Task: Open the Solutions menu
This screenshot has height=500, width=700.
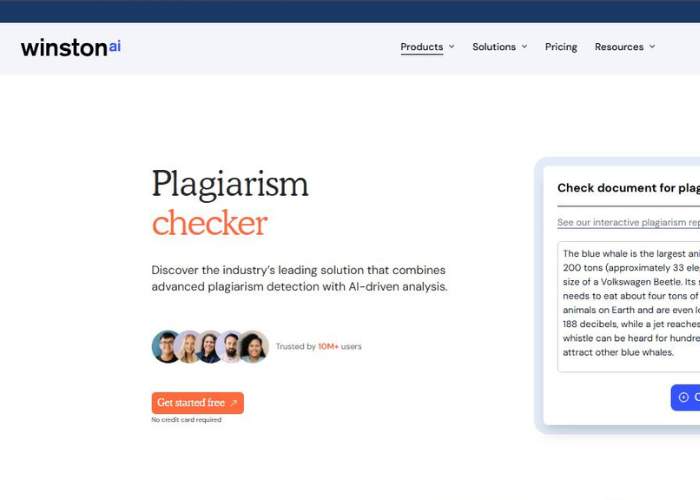Action: [494, 47]
